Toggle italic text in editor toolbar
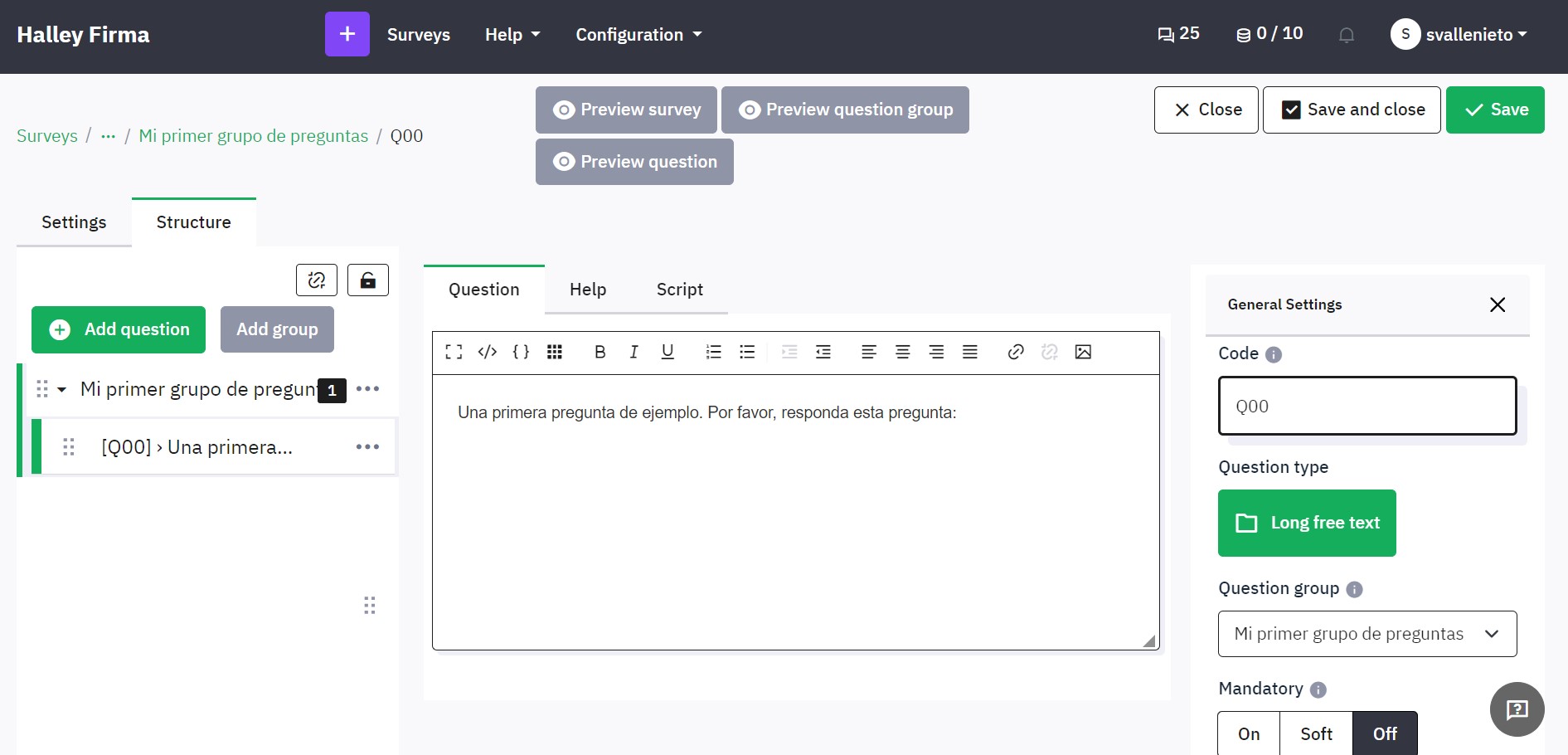 (x=634, y=352)
